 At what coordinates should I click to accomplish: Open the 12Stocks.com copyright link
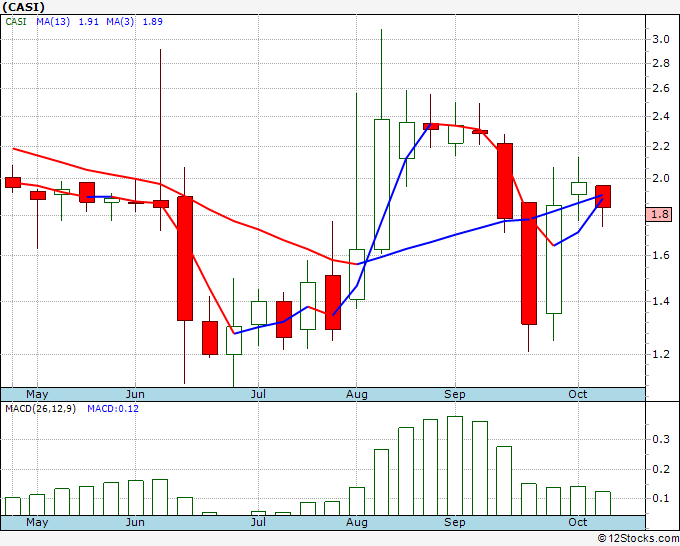(638, 539)
